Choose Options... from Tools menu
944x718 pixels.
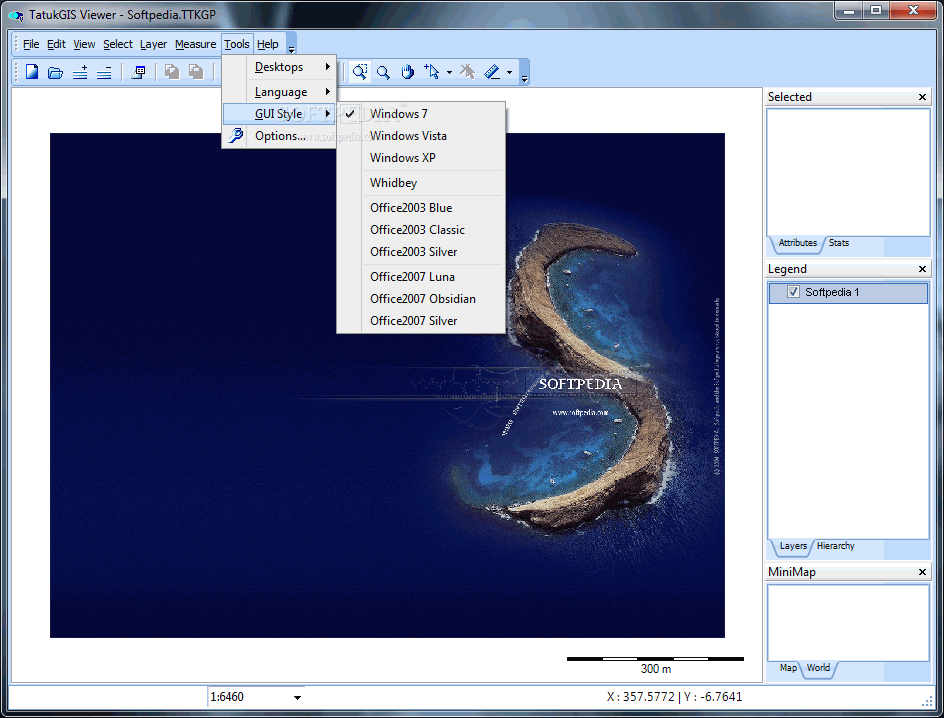click(279, 135)
